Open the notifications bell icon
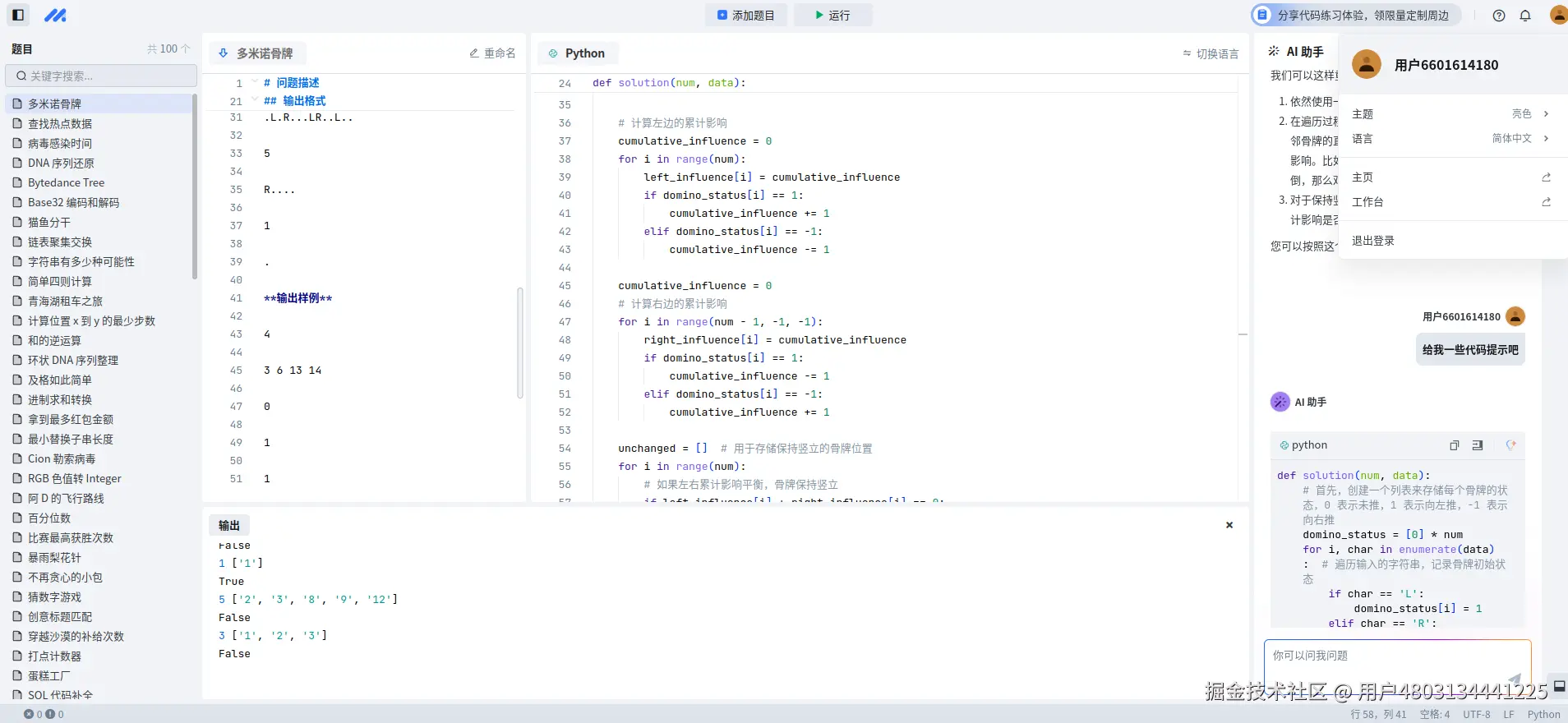The width and height of the screenshot is (1568, 723). [x=1525, y=16]
